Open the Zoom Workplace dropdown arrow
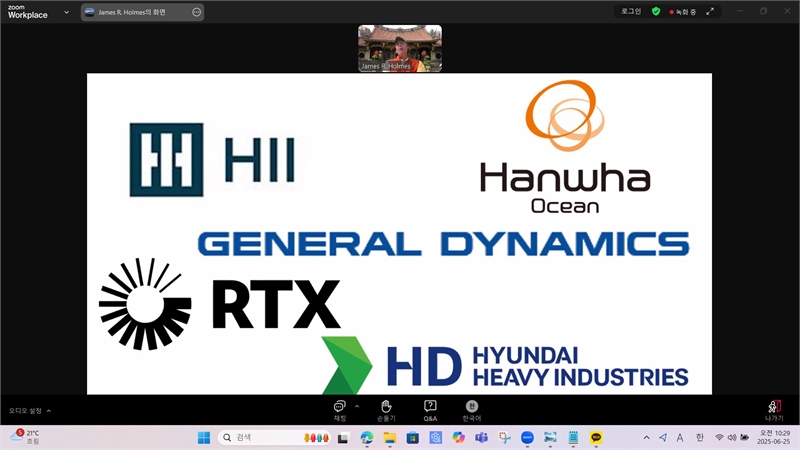 [66, 12]
